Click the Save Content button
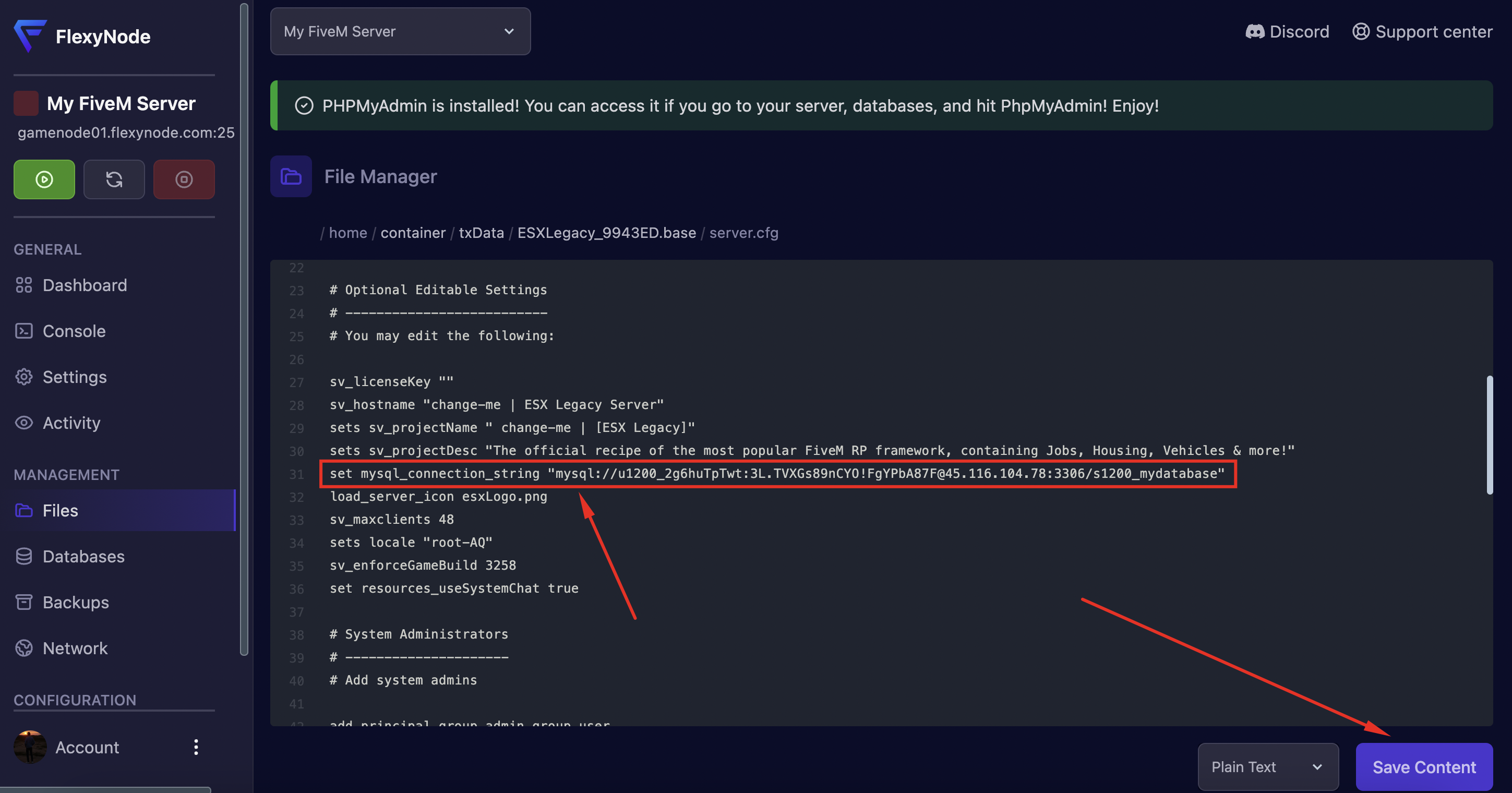Screen dimensions: 1512x793 (x=1423, y=766)
